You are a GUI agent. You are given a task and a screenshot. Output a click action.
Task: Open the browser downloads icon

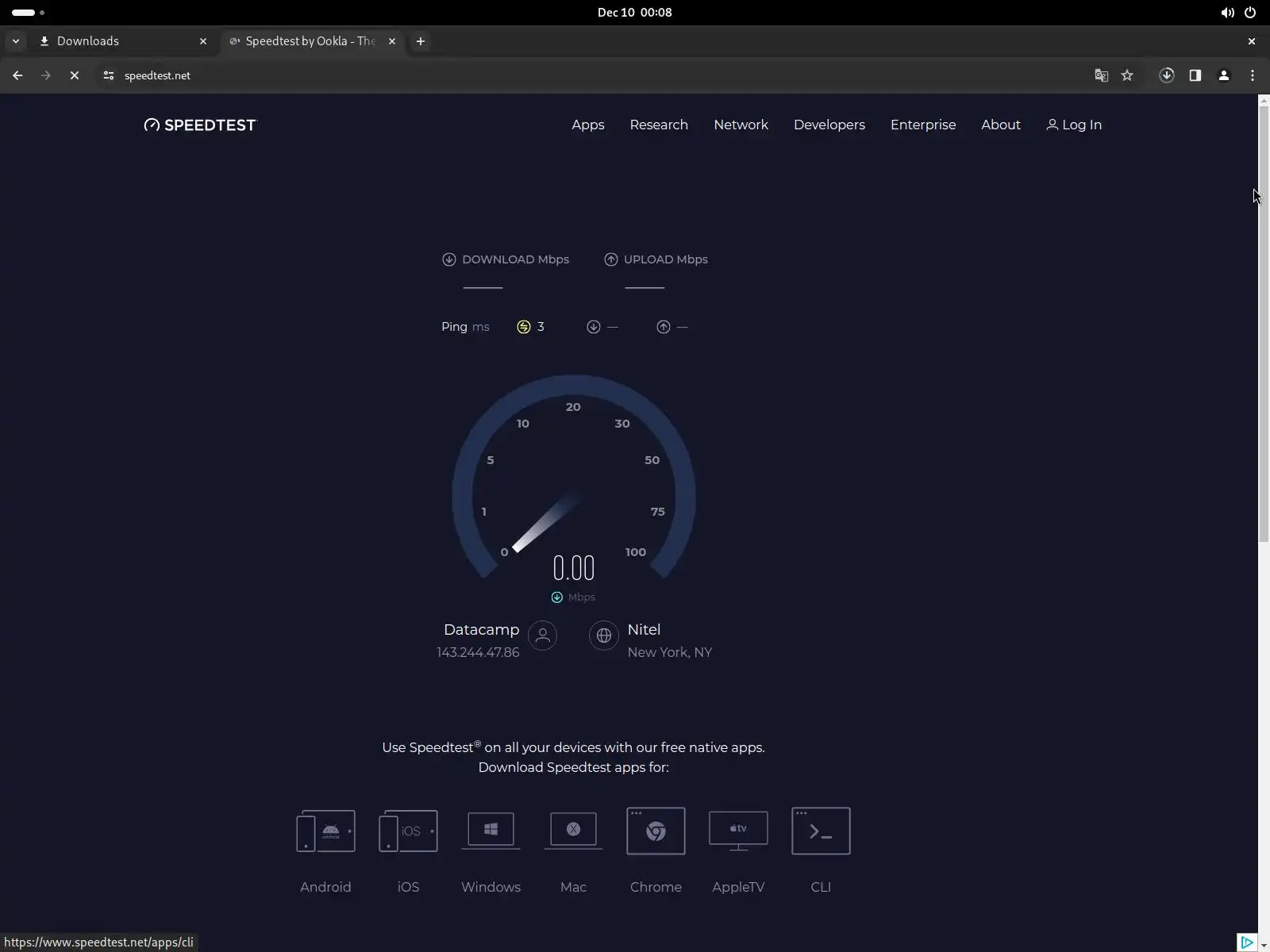(x=1167, y=75)
